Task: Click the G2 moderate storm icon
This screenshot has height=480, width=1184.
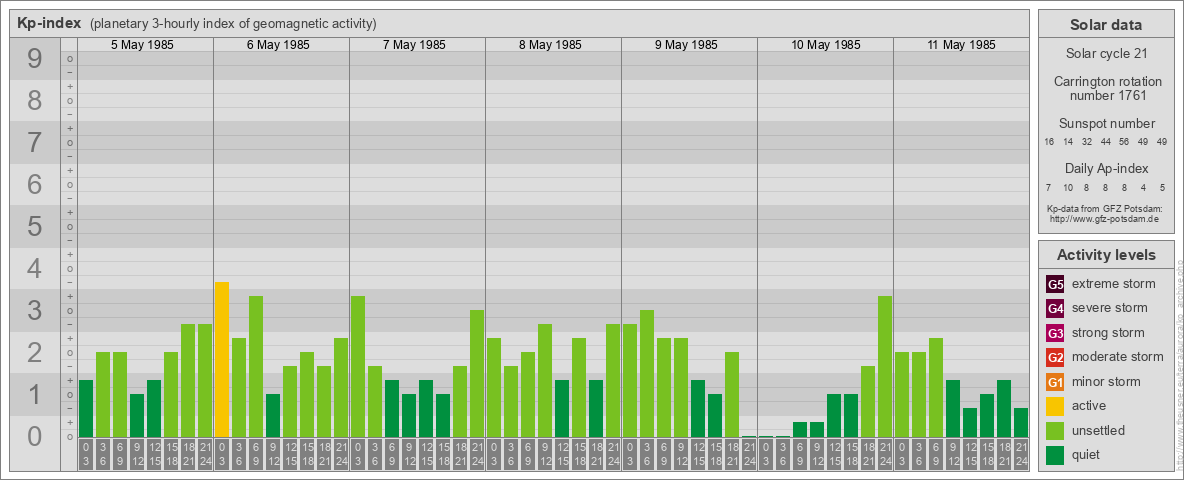Action: [x=1056, y=357]
